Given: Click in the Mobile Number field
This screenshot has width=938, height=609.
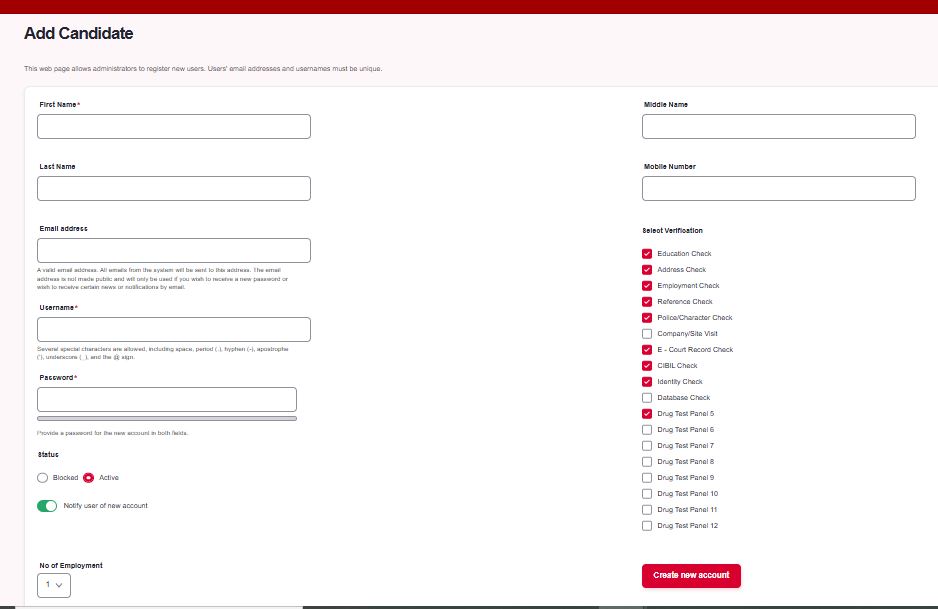Looking at the screenshot, I should pos(778,187).
